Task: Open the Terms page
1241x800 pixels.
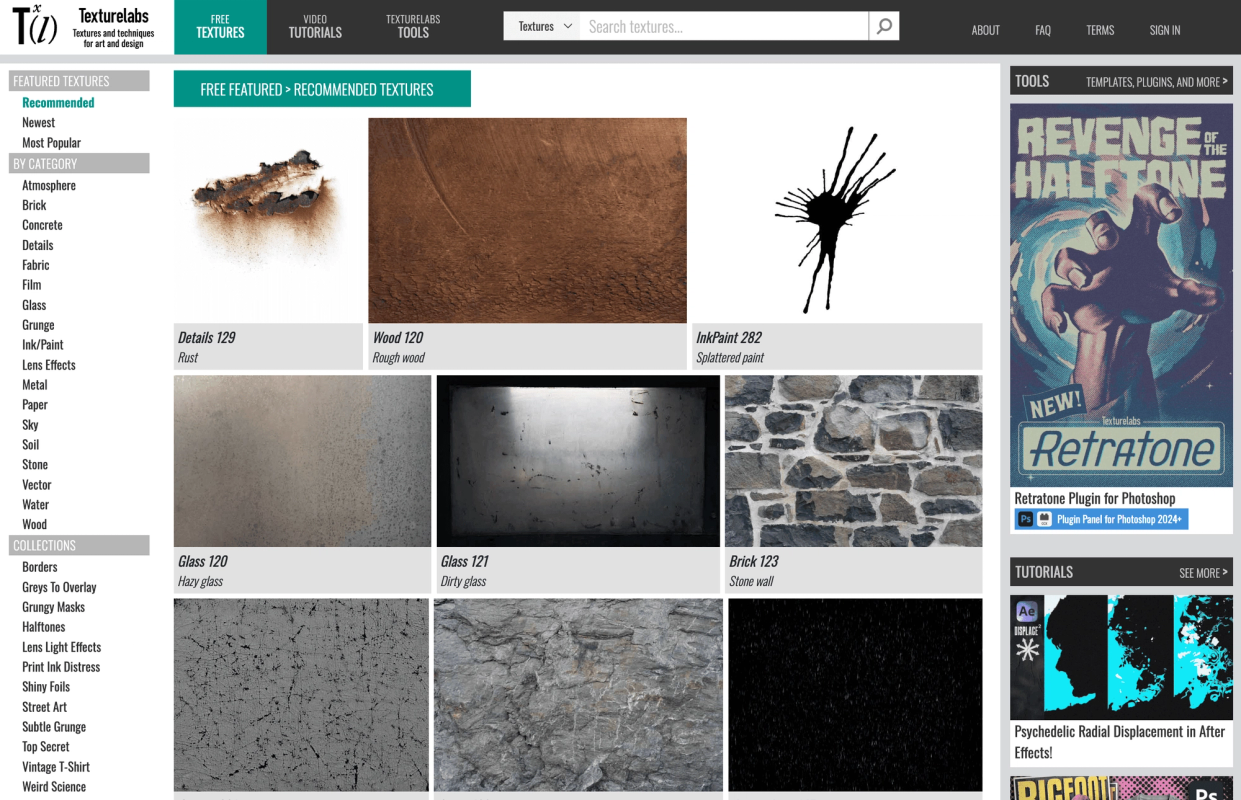Action: coord(1100,30)
